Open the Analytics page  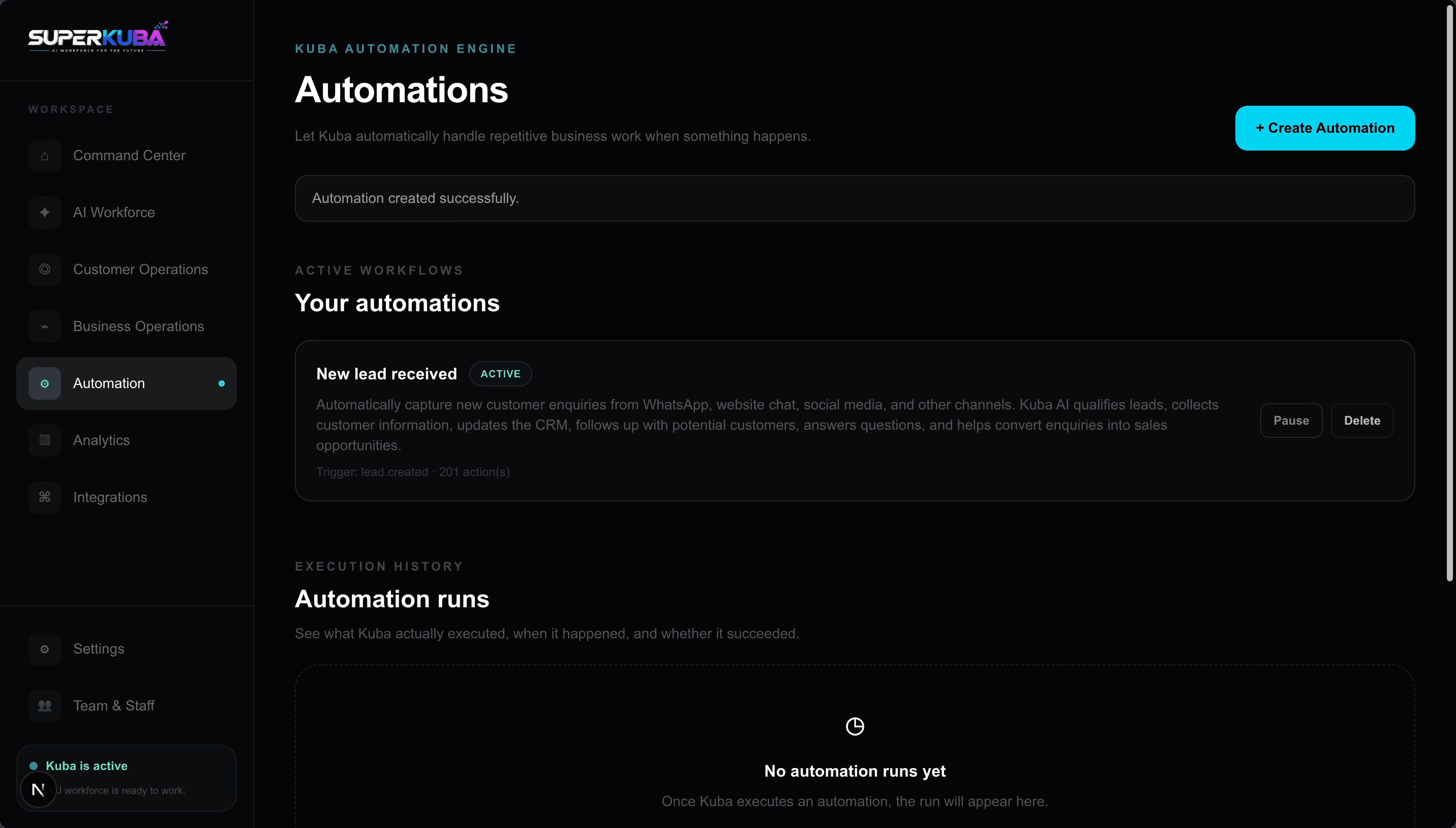[x=127, y=440]
